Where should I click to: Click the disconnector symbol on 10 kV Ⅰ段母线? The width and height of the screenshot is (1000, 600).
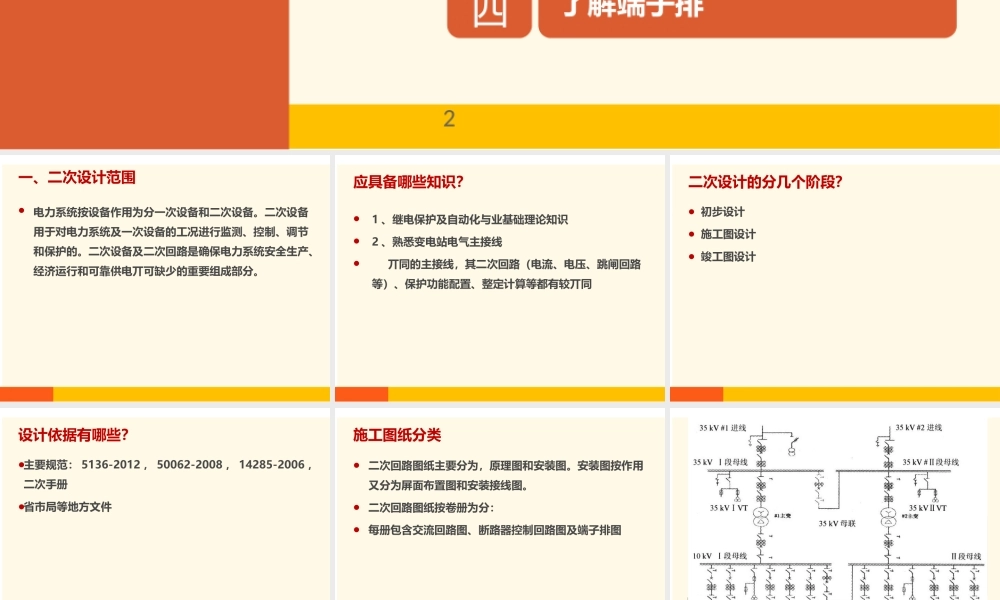pos(711,572)
